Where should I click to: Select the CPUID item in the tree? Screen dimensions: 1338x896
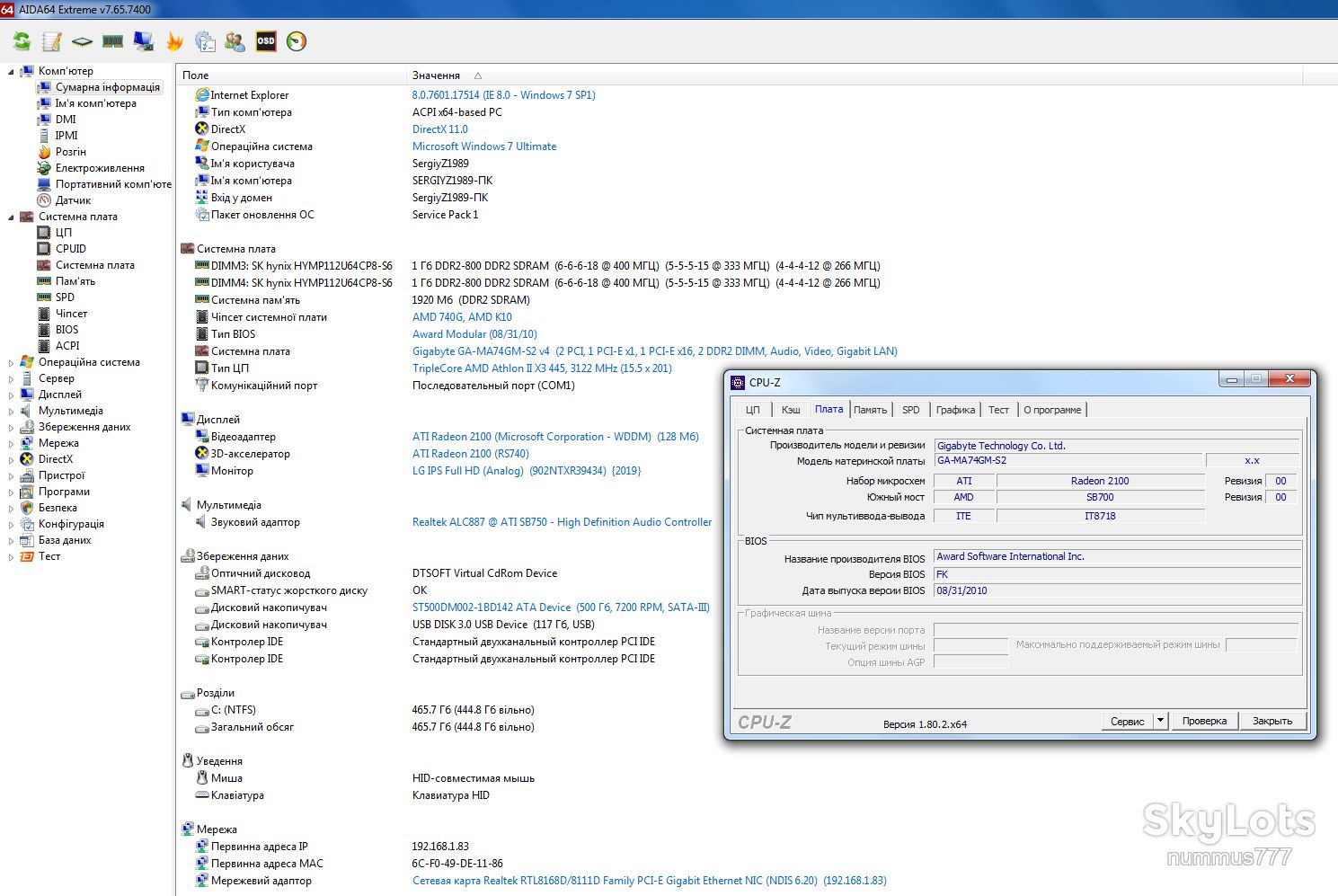(71, 249)
